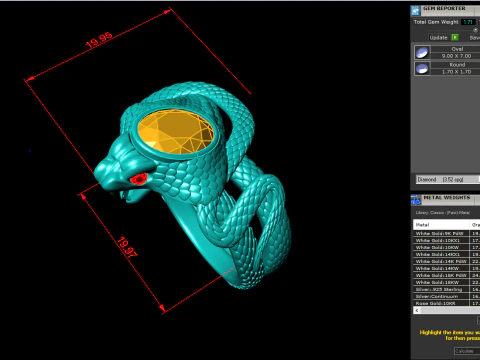Click the Round gem name row
480x360 pixels.
tap(456, 65)
